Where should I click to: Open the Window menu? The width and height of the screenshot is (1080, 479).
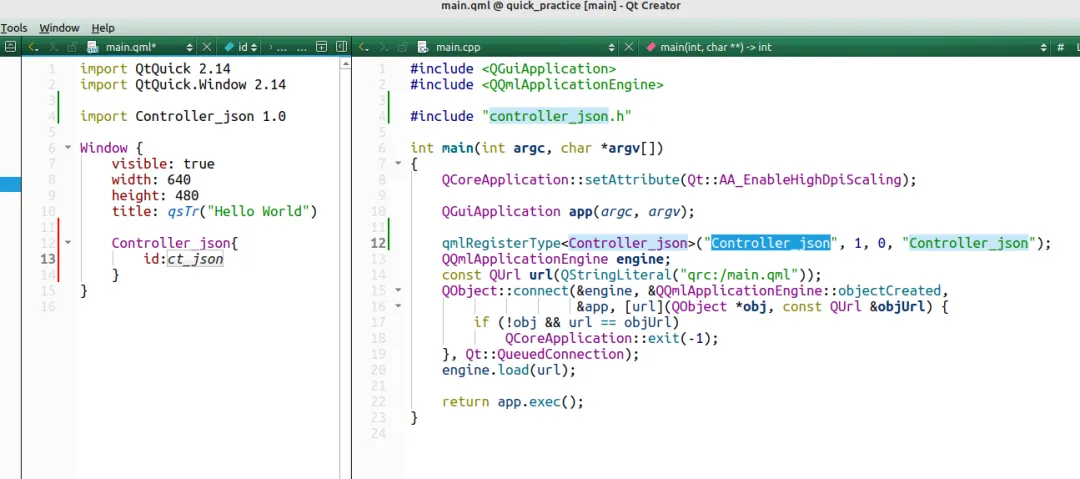pyautogui.click(x=59, y=28)
